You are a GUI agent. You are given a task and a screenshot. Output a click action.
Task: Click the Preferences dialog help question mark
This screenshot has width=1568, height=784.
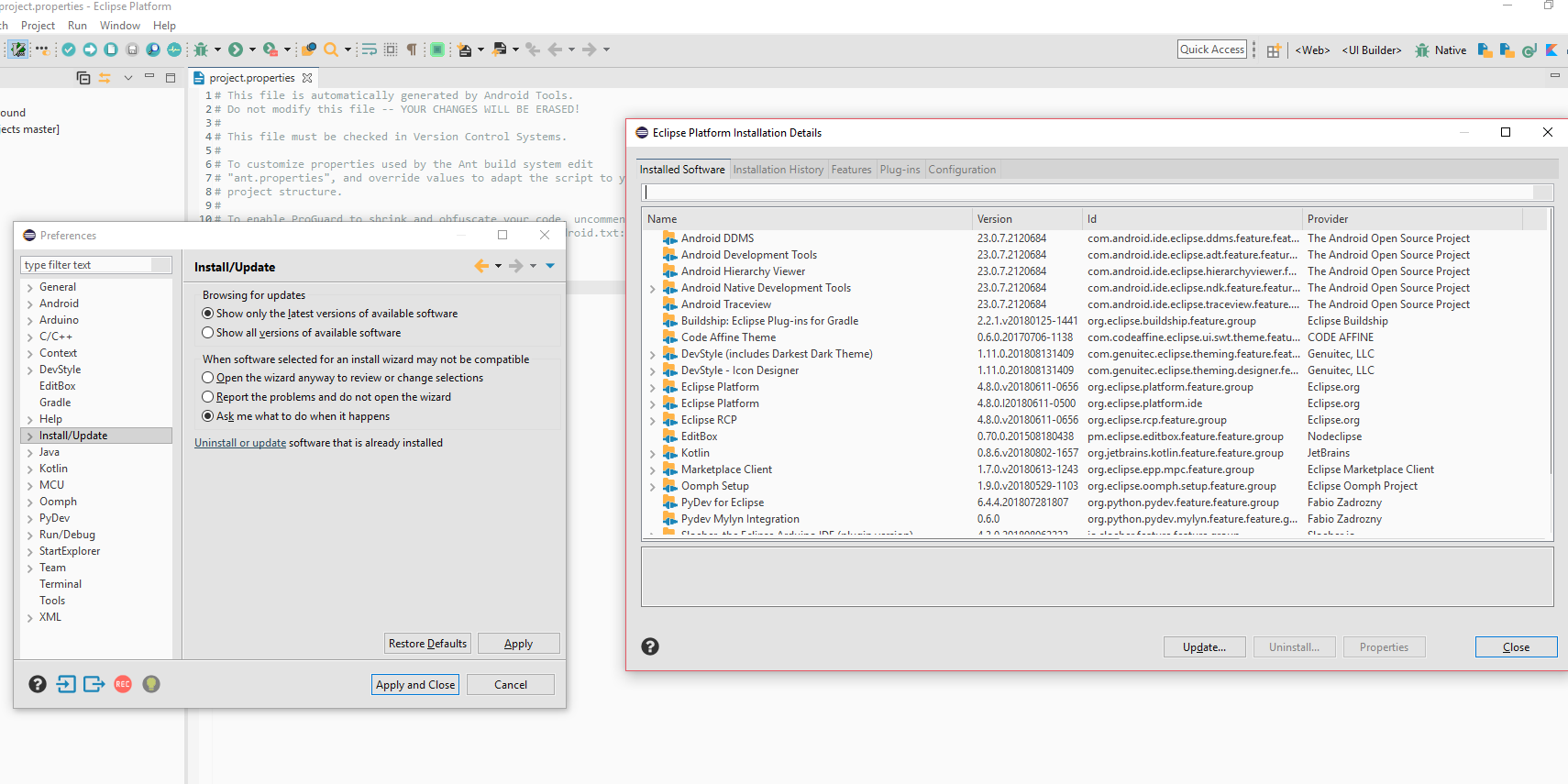click(38, 684)
